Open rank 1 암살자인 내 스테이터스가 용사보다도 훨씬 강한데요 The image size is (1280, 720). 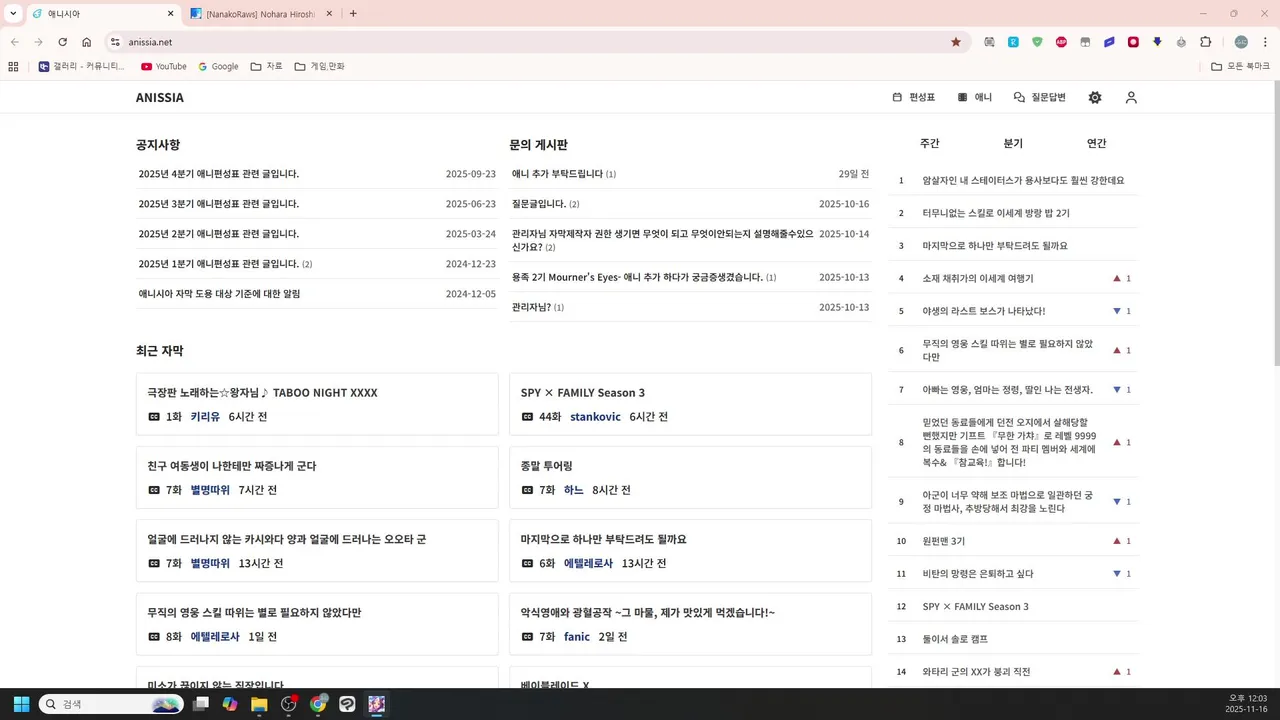(x=1023, y=181)
